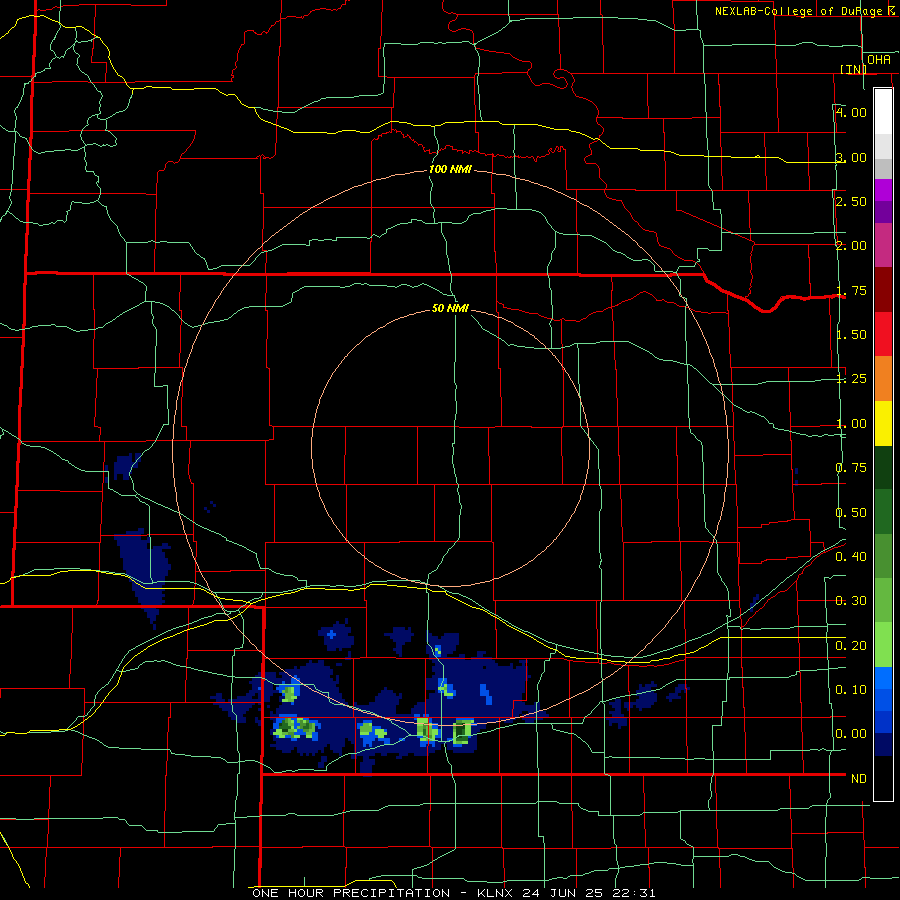Click the dark green 0.75 legend swatch
900x900 pixels.
point(883,467)
